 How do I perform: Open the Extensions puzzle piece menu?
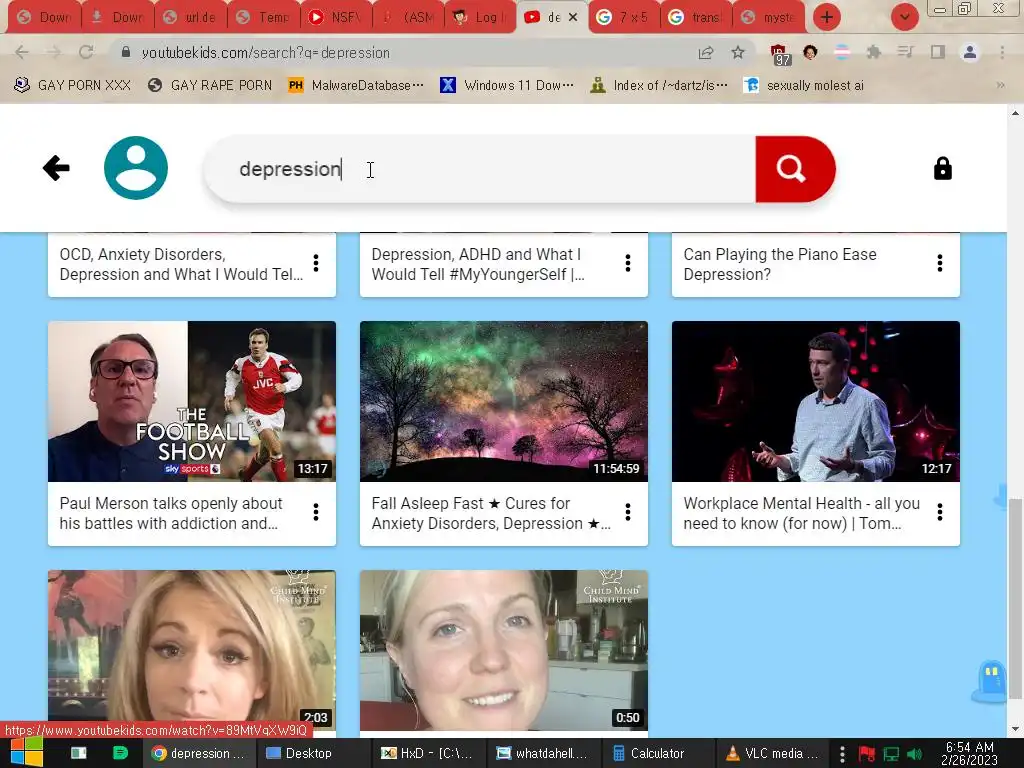[874, 52]
